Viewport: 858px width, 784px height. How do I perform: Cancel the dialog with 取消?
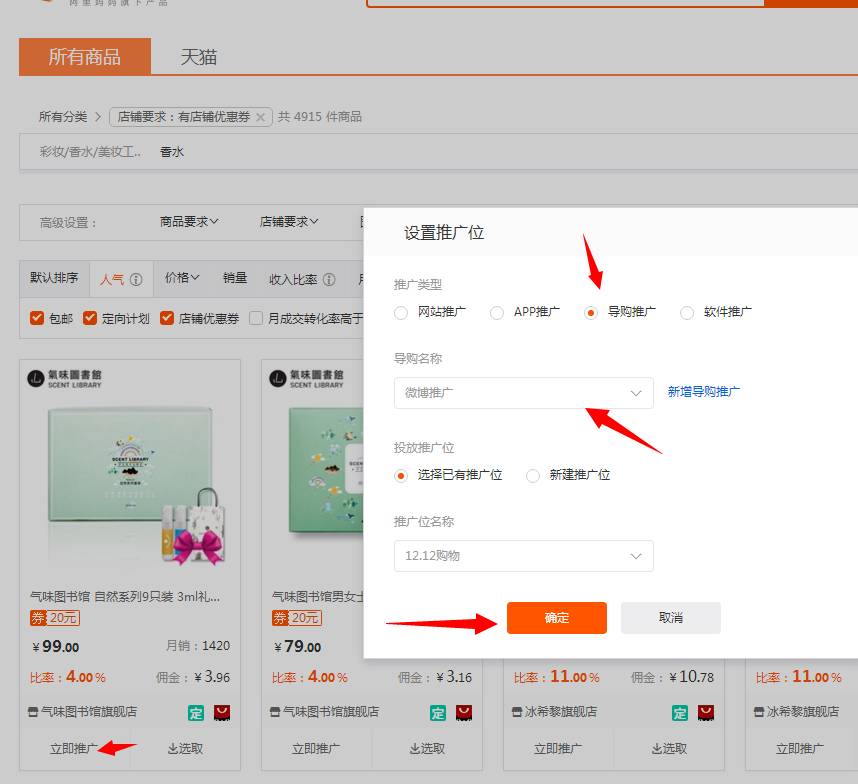671,618
